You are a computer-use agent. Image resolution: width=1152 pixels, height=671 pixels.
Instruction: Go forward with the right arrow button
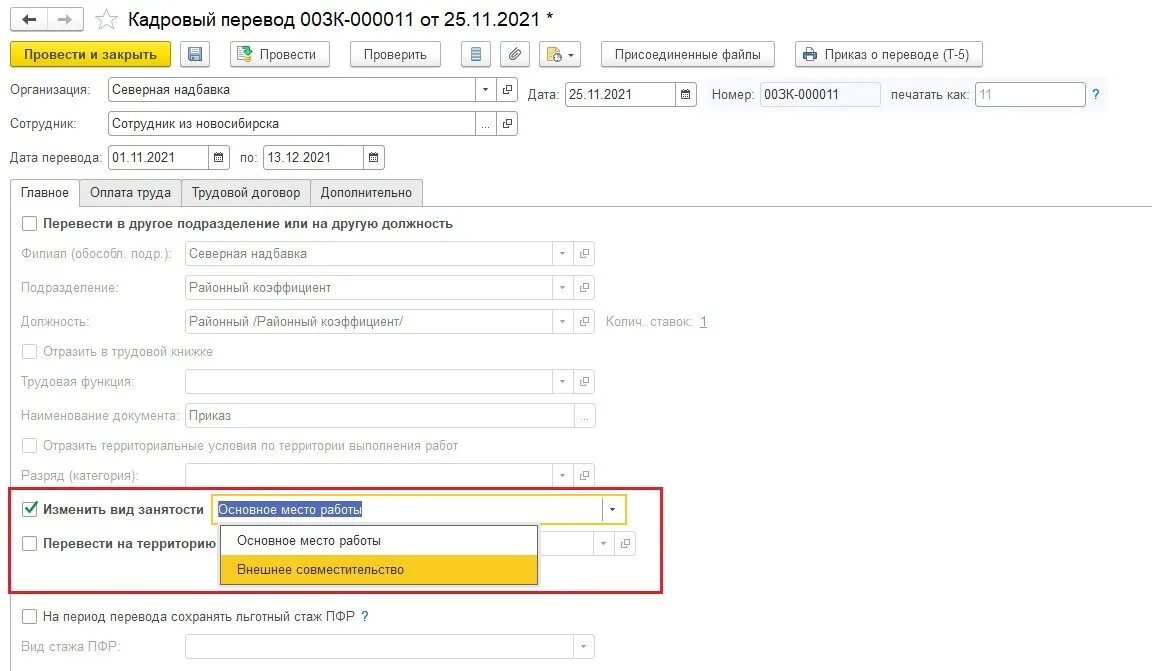tap(65, 19)
